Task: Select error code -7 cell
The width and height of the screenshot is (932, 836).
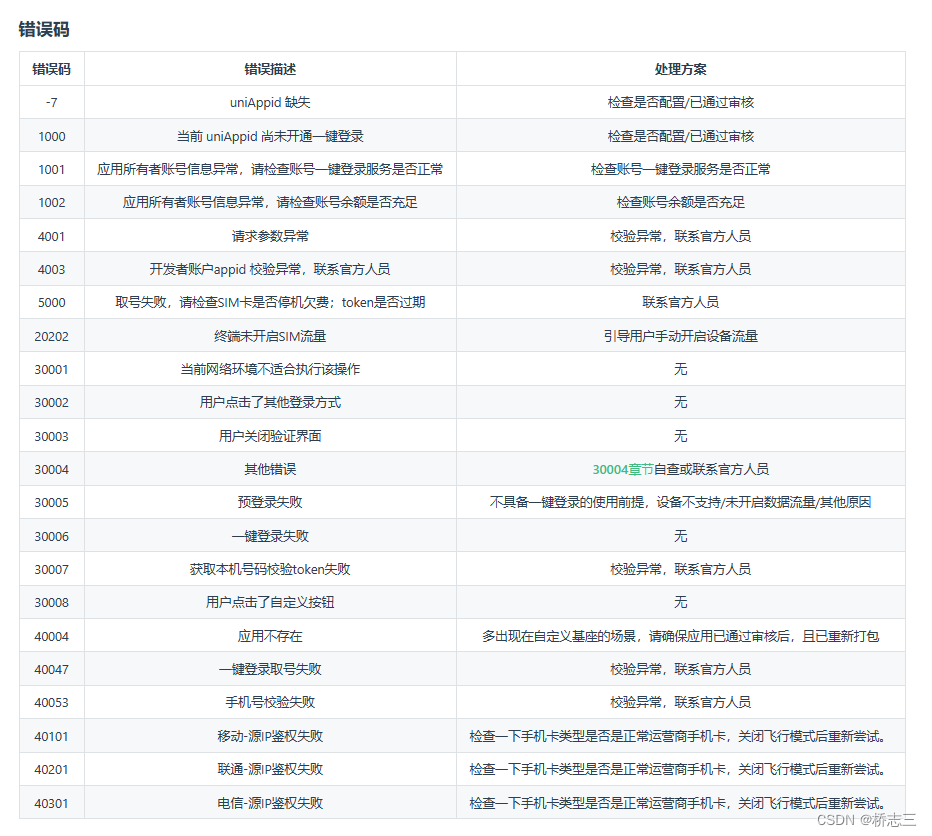Action: pyautogui.click(x=51, y=101)
